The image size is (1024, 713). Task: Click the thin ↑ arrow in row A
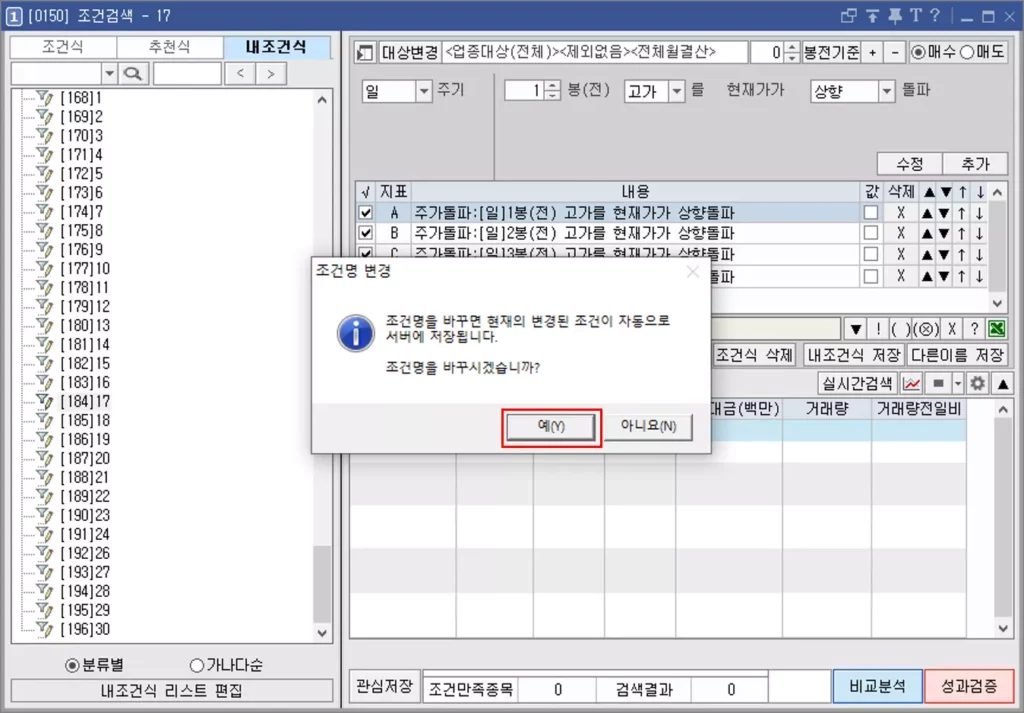(962, 213)
